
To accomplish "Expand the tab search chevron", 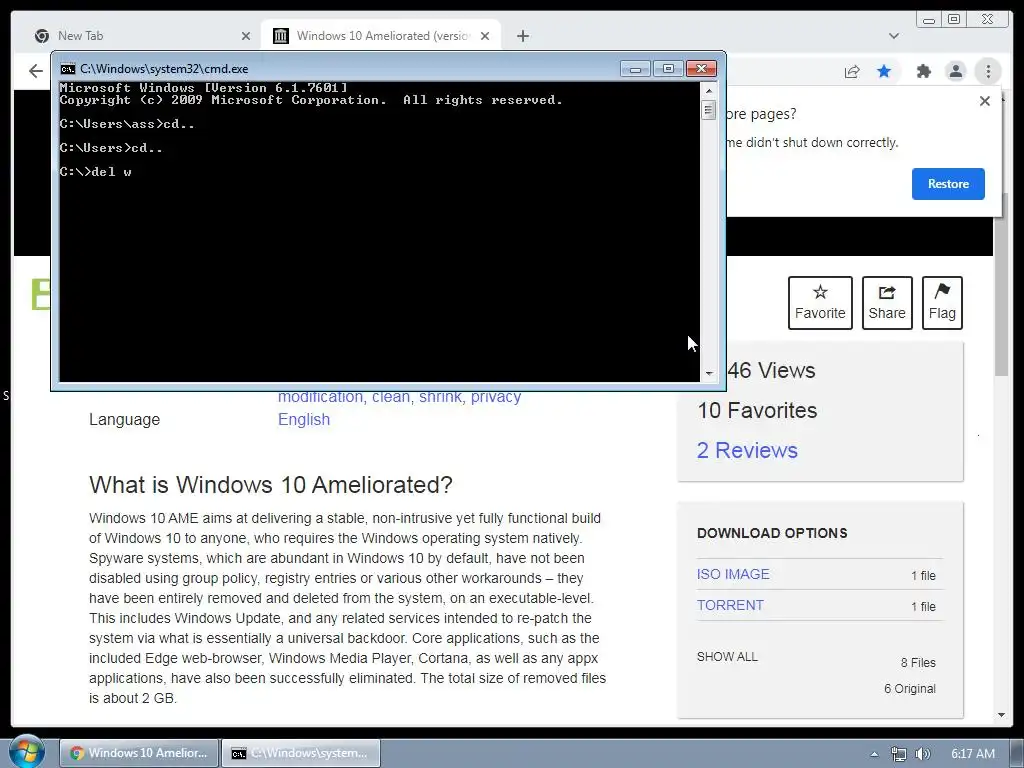I will pyautogui.click(x=893, y=36).
